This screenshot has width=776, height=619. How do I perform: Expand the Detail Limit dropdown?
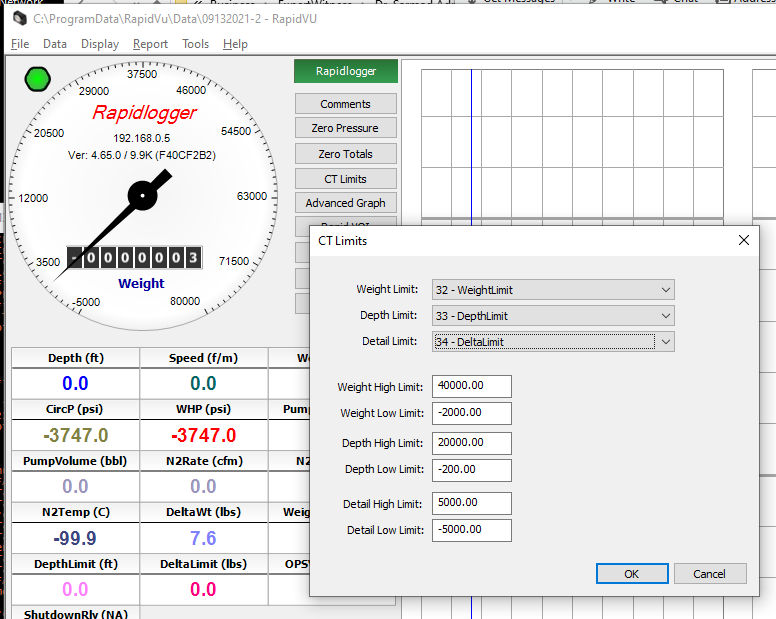553,342
